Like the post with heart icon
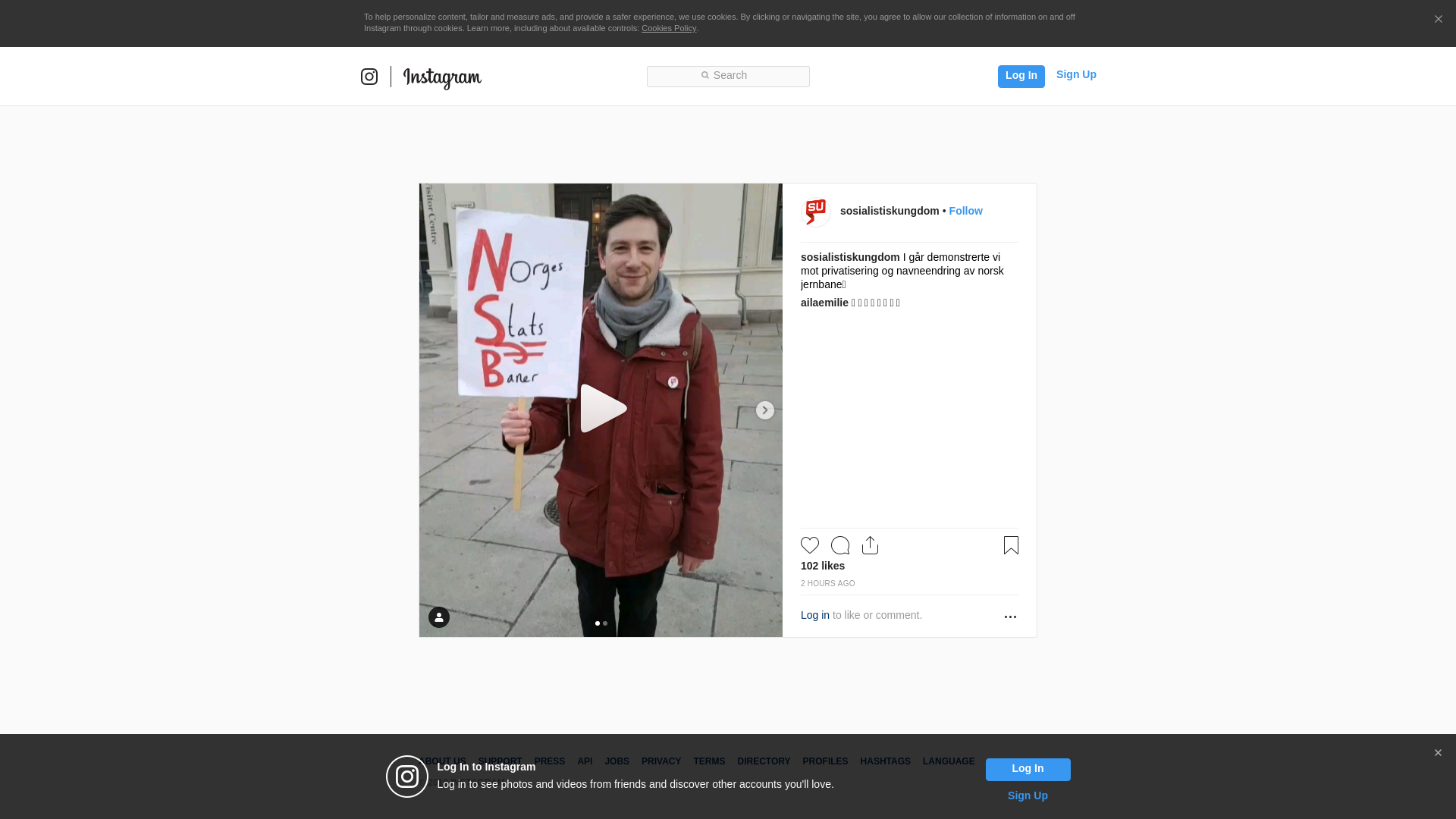Image resolution: width=1456 pixels, height=819 pixels. point(810,545)
